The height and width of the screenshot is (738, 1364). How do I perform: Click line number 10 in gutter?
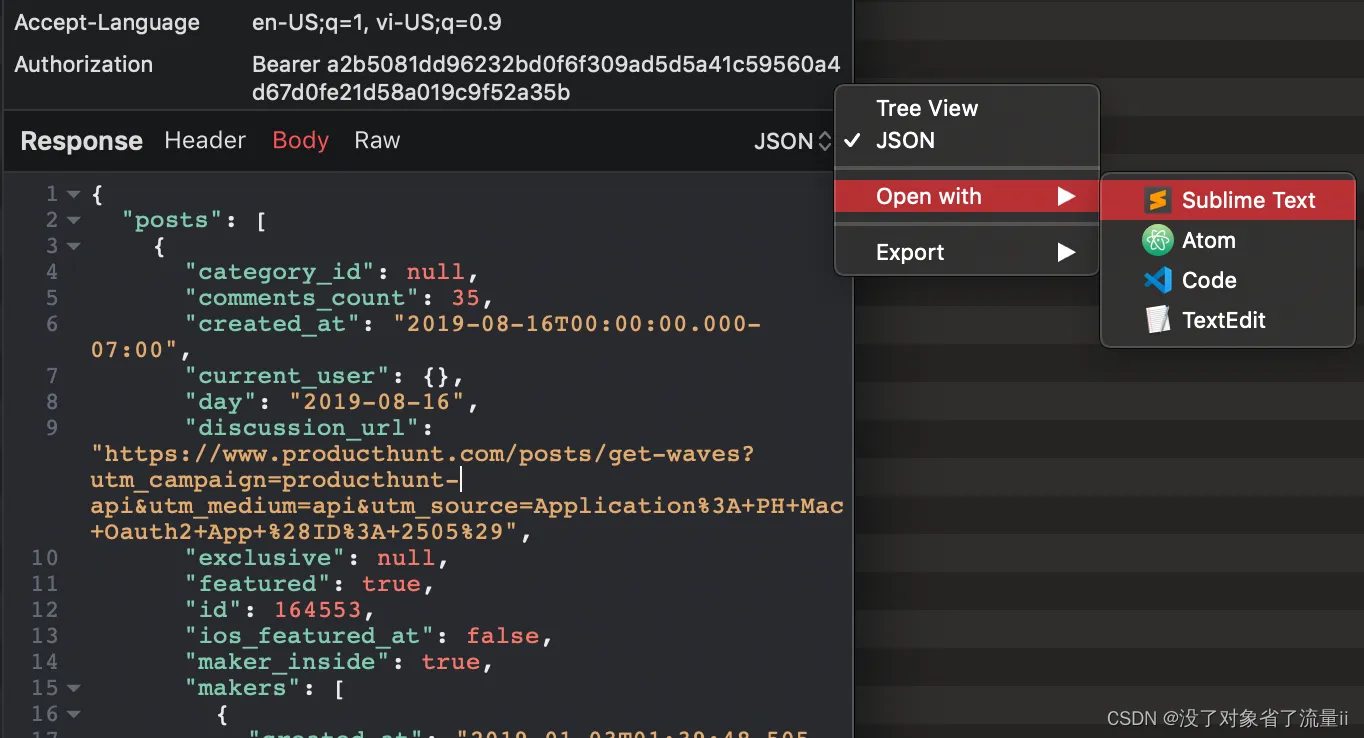pos(45,558)
